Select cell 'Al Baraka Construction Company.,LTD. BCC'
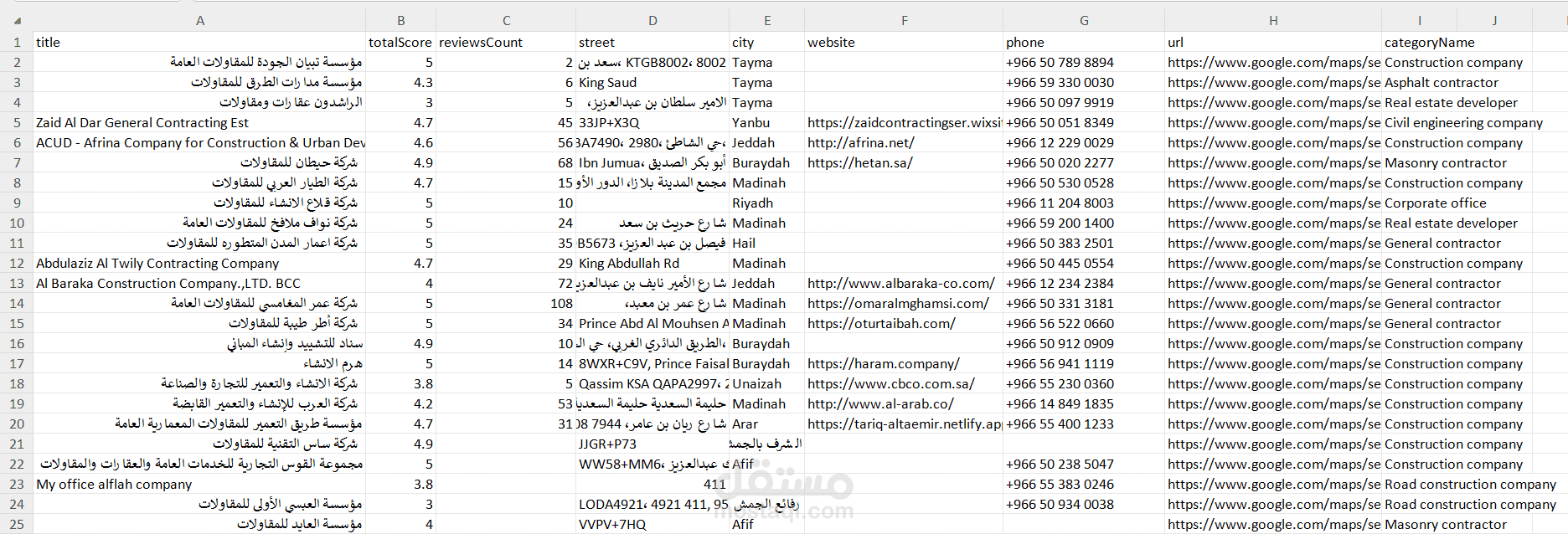1568x534 pixels. click(x=199, y=283)
